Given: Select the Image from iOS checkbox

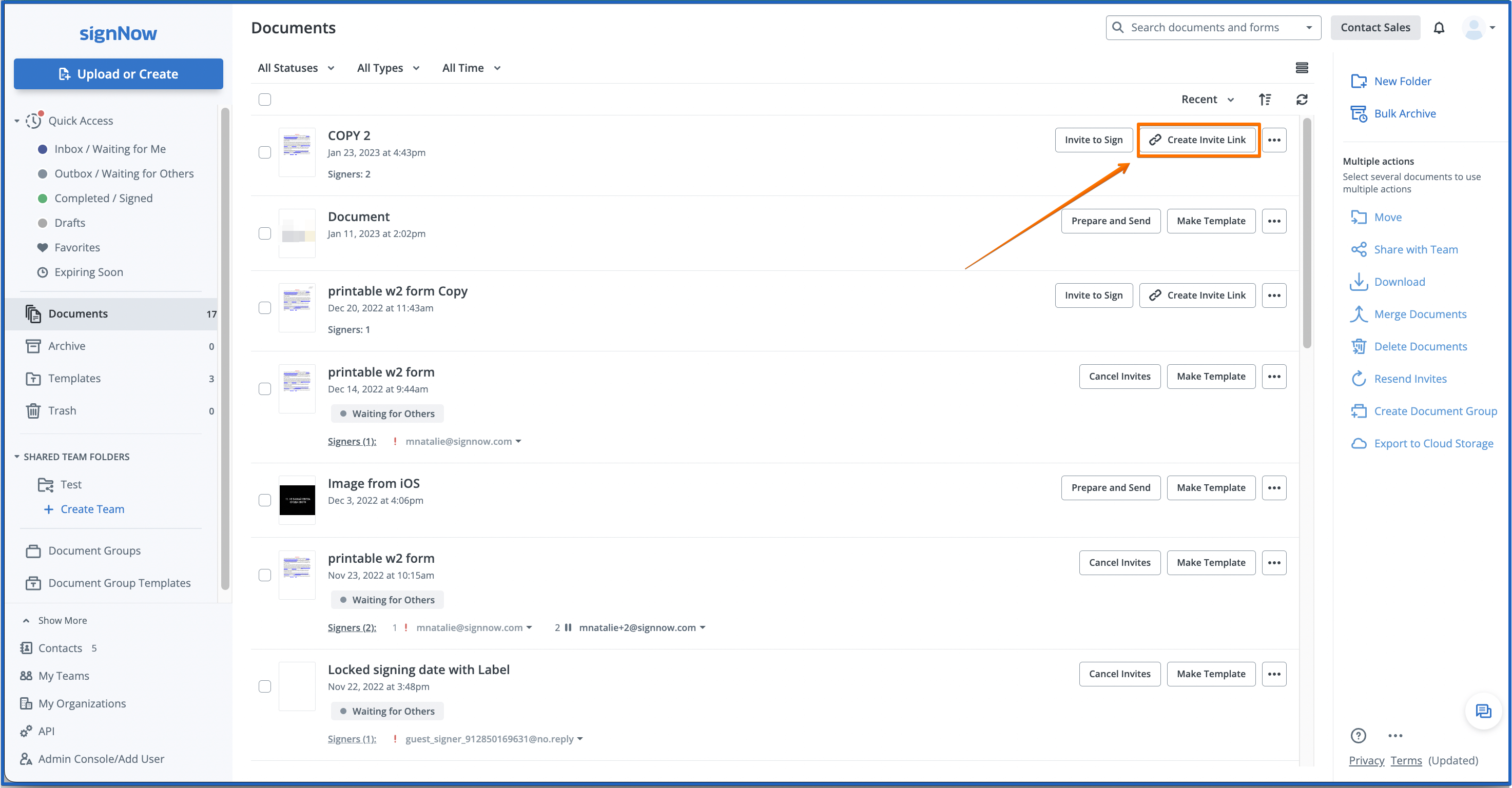Looking at the screenshot, I should pos(265,500).
